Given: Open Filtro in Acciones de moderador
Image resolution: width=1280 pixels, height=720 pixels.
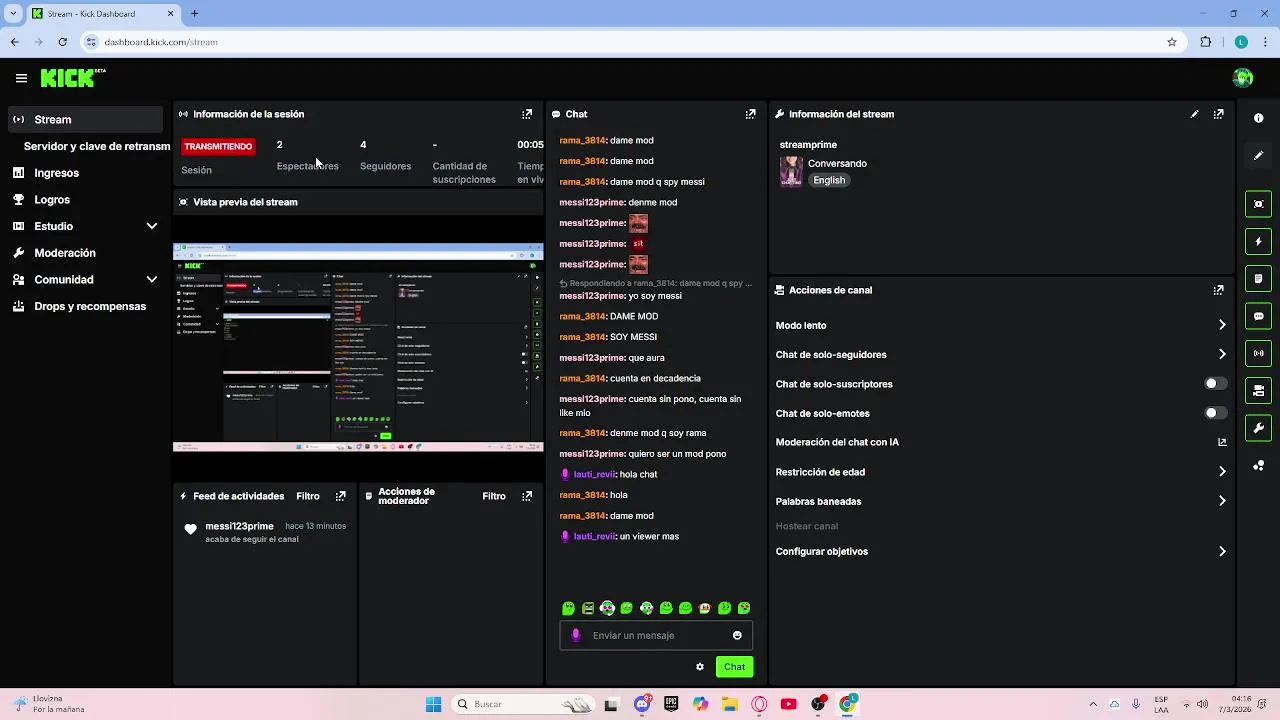Looking at the screenshot, I should click(494, 496).
